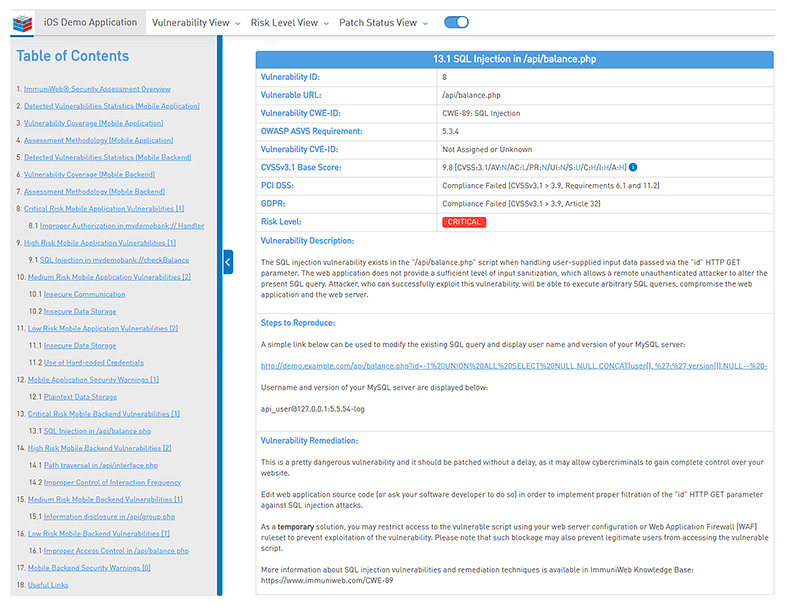
Task: Open Insecure Communication subsection
Action: tap(85, 294)
